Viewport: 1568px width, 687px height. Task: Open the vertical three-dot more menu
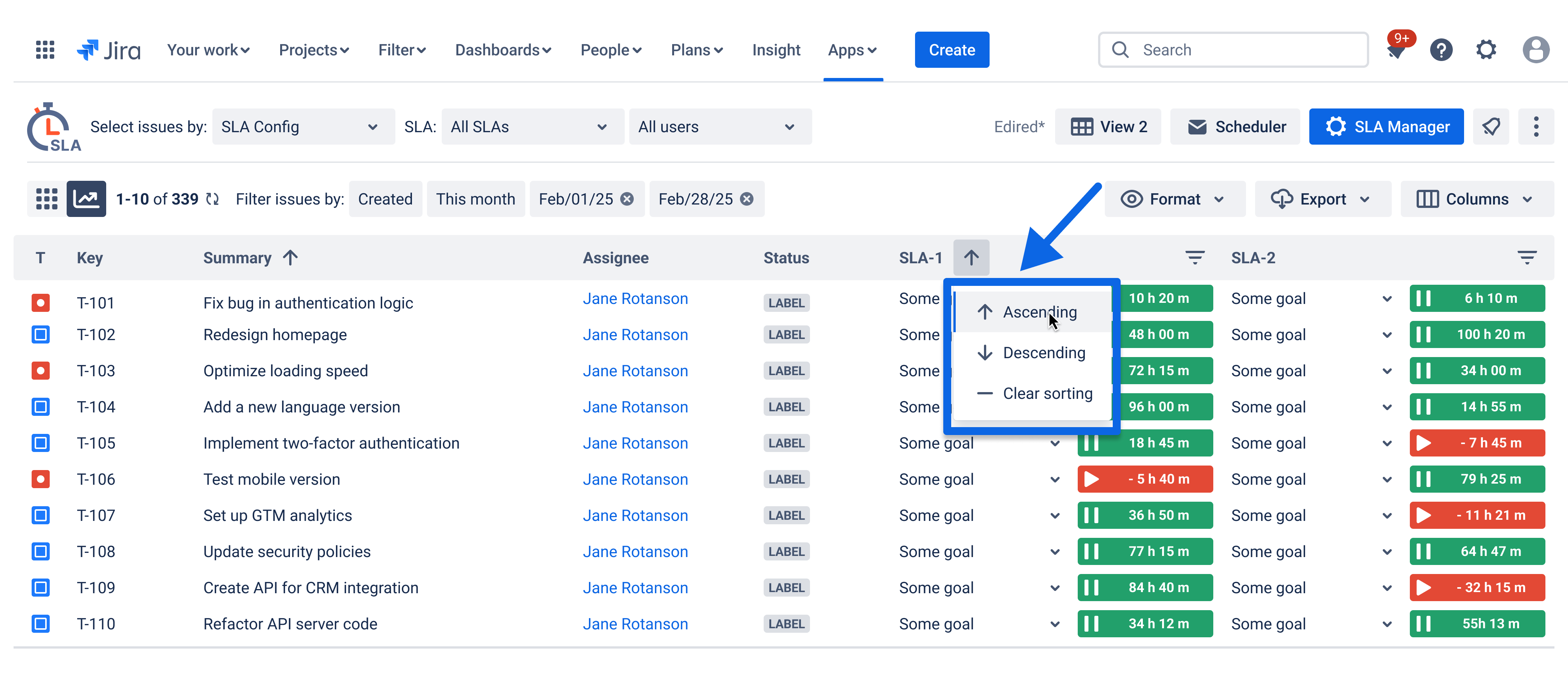click(1536, 127)
